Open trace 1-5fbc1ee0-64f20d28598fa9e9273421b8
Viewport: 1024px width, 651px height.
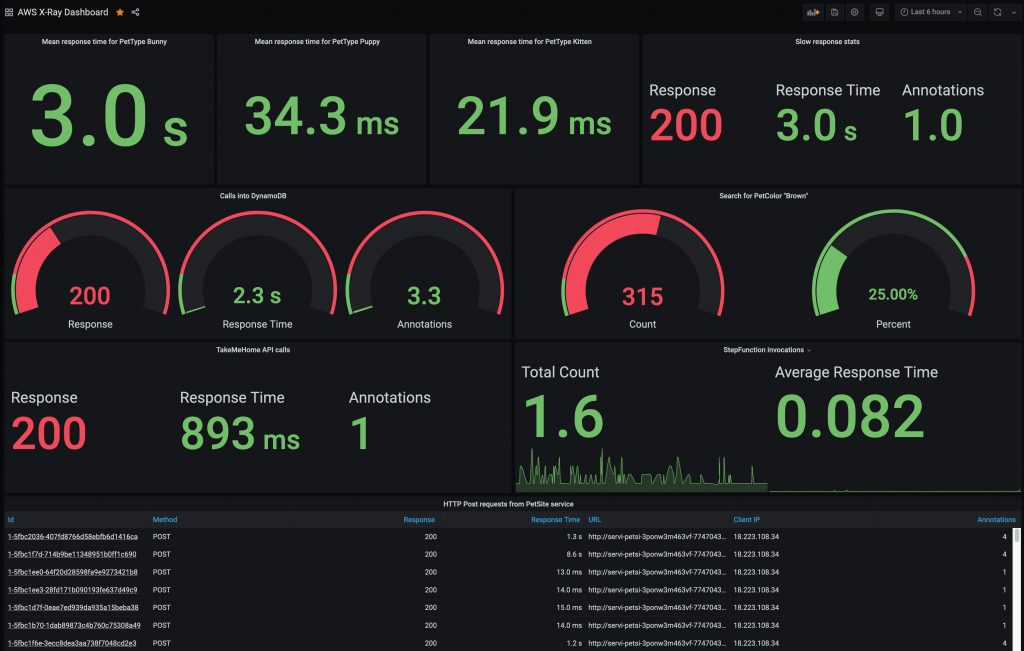coord(72,572)
